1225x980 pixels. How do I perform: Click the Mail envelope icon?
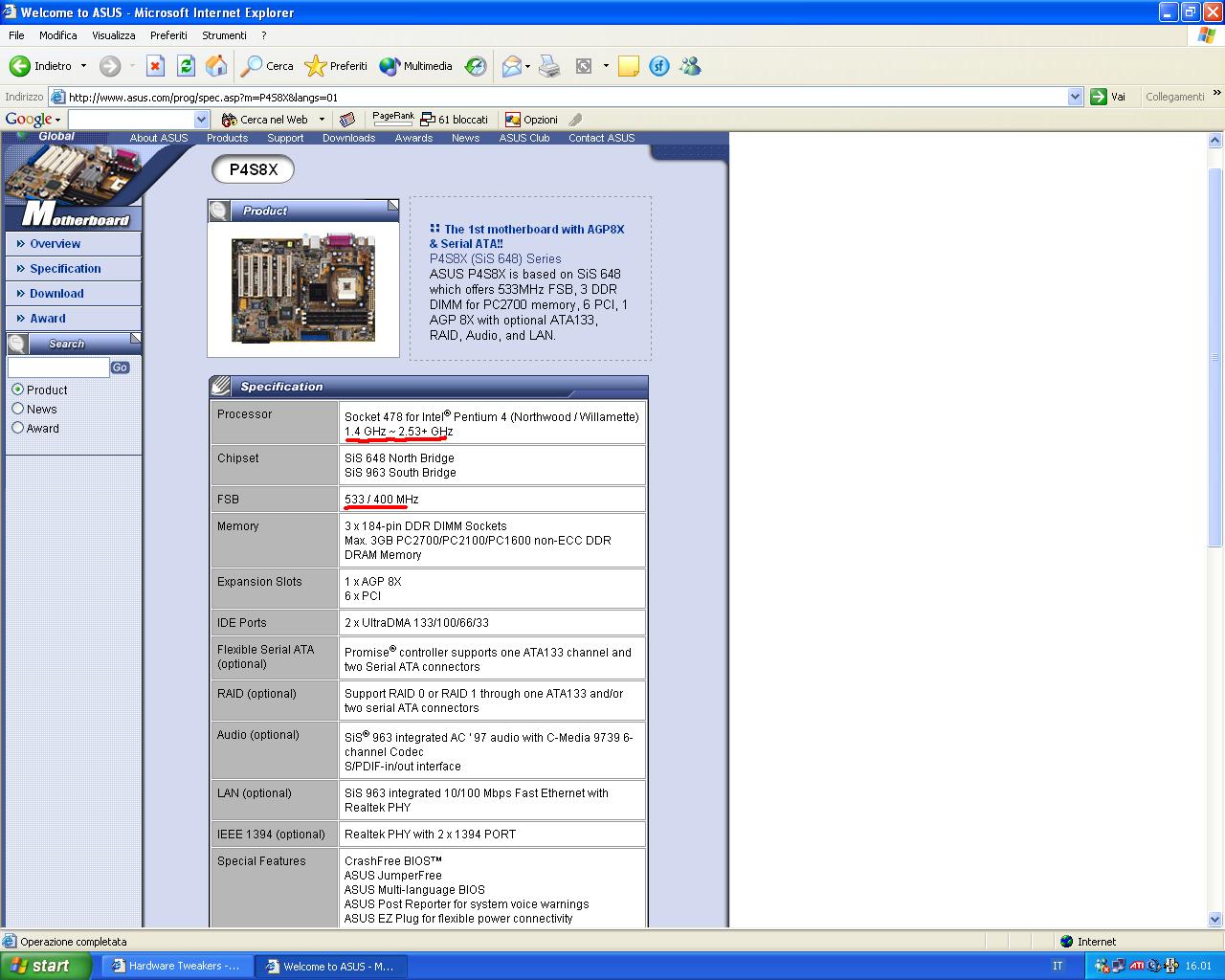tap(512, 66)
